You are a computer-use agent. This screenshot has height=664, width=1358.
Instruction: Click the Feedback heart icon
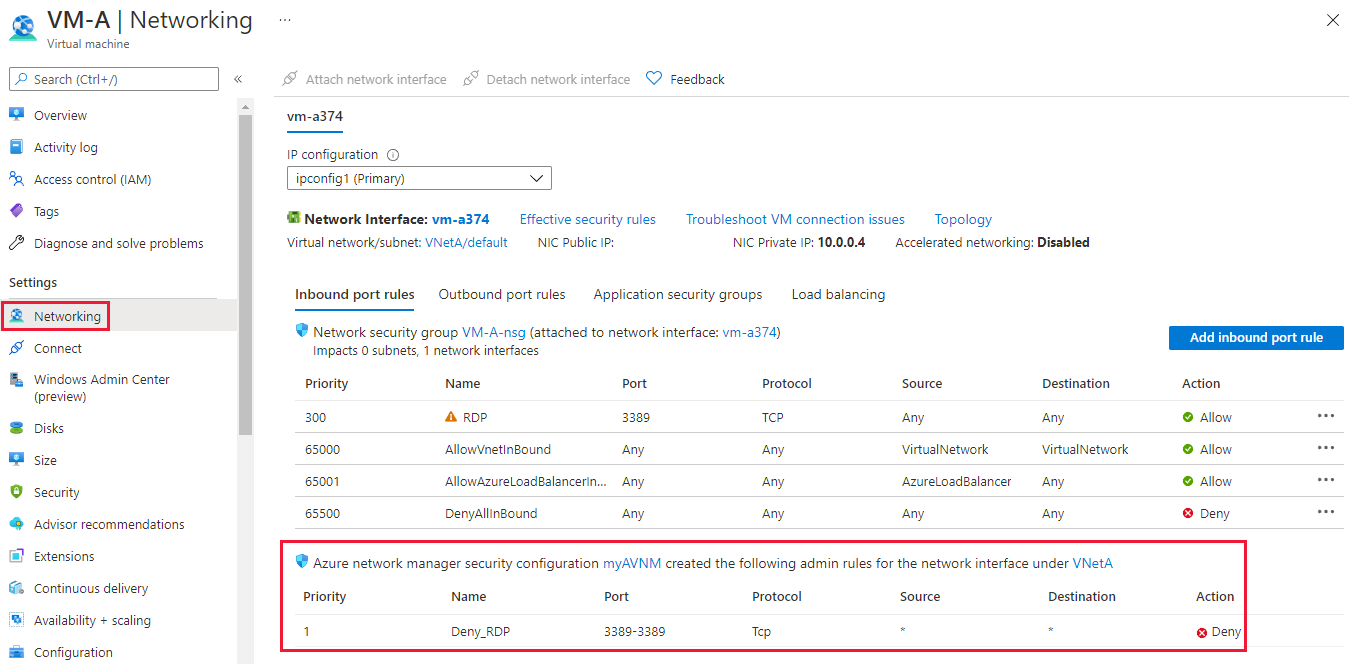click(x=654, y=79)
